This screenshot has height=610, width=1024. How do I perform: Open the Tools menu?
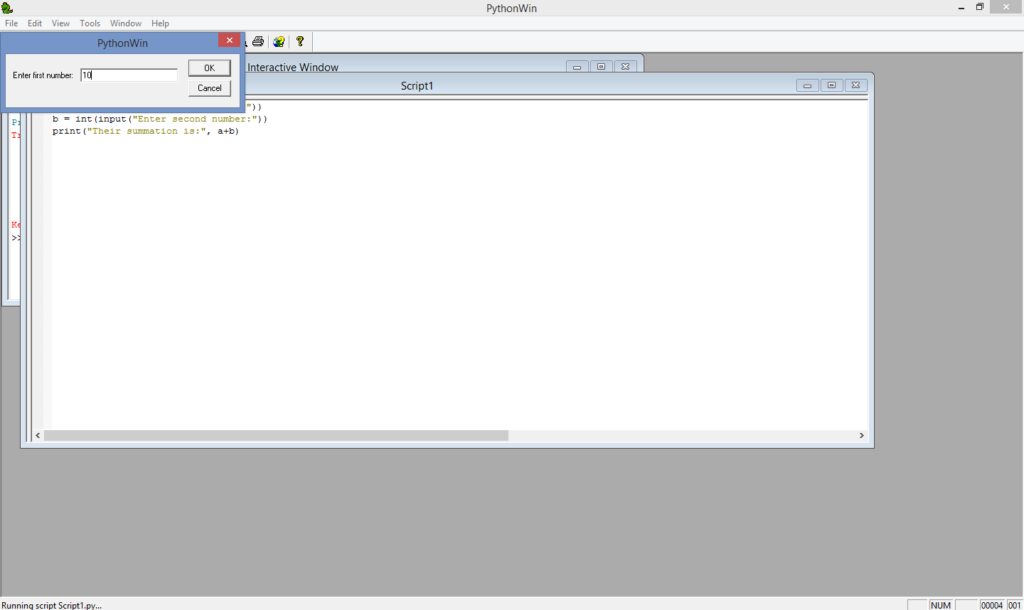click(90, 23)
